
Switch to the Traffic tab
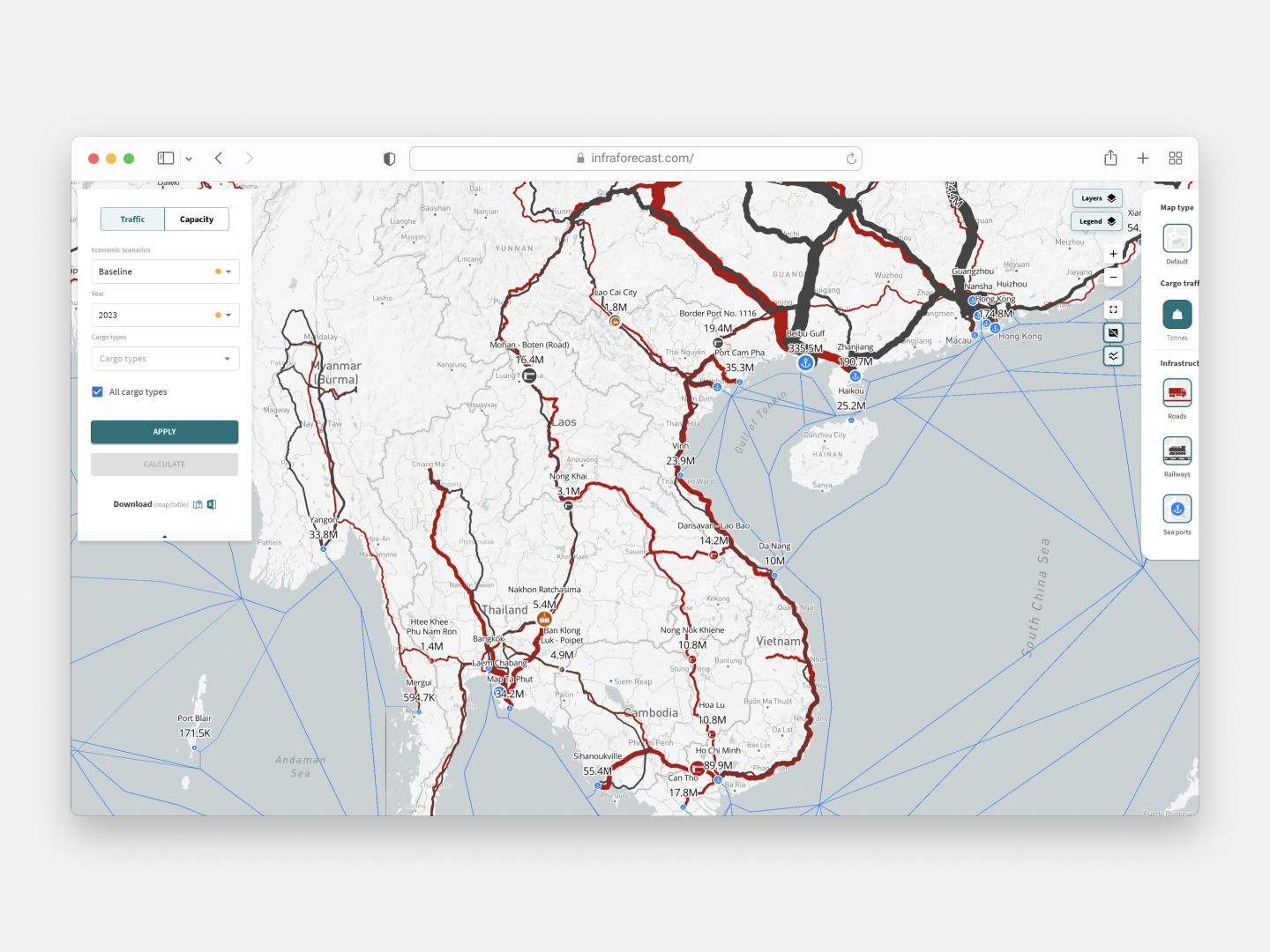(x=132, y=219)
